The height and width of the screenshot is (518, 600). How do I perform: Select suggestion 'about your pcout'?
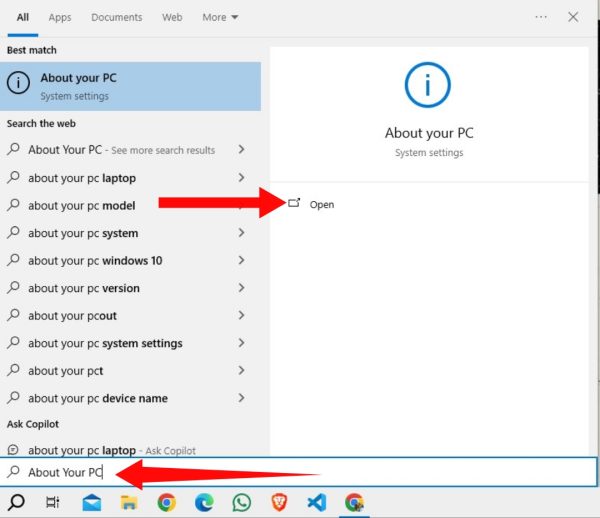[x=72, y=316]
